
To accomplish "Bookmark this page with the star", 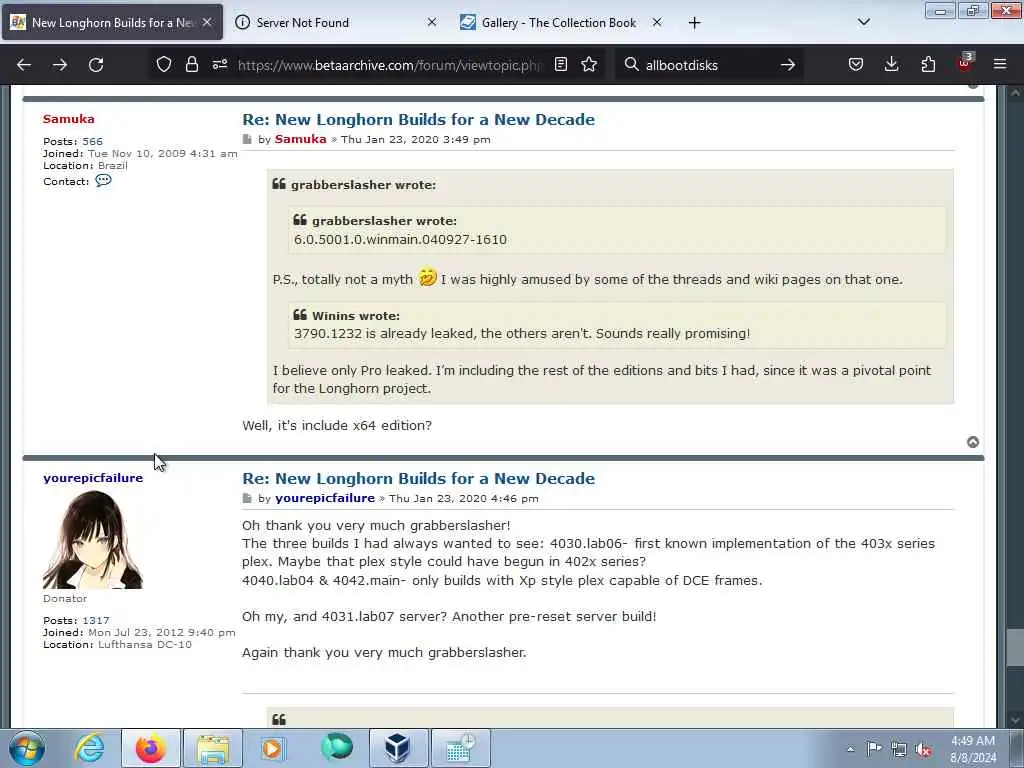I will (x=589, y=65).
